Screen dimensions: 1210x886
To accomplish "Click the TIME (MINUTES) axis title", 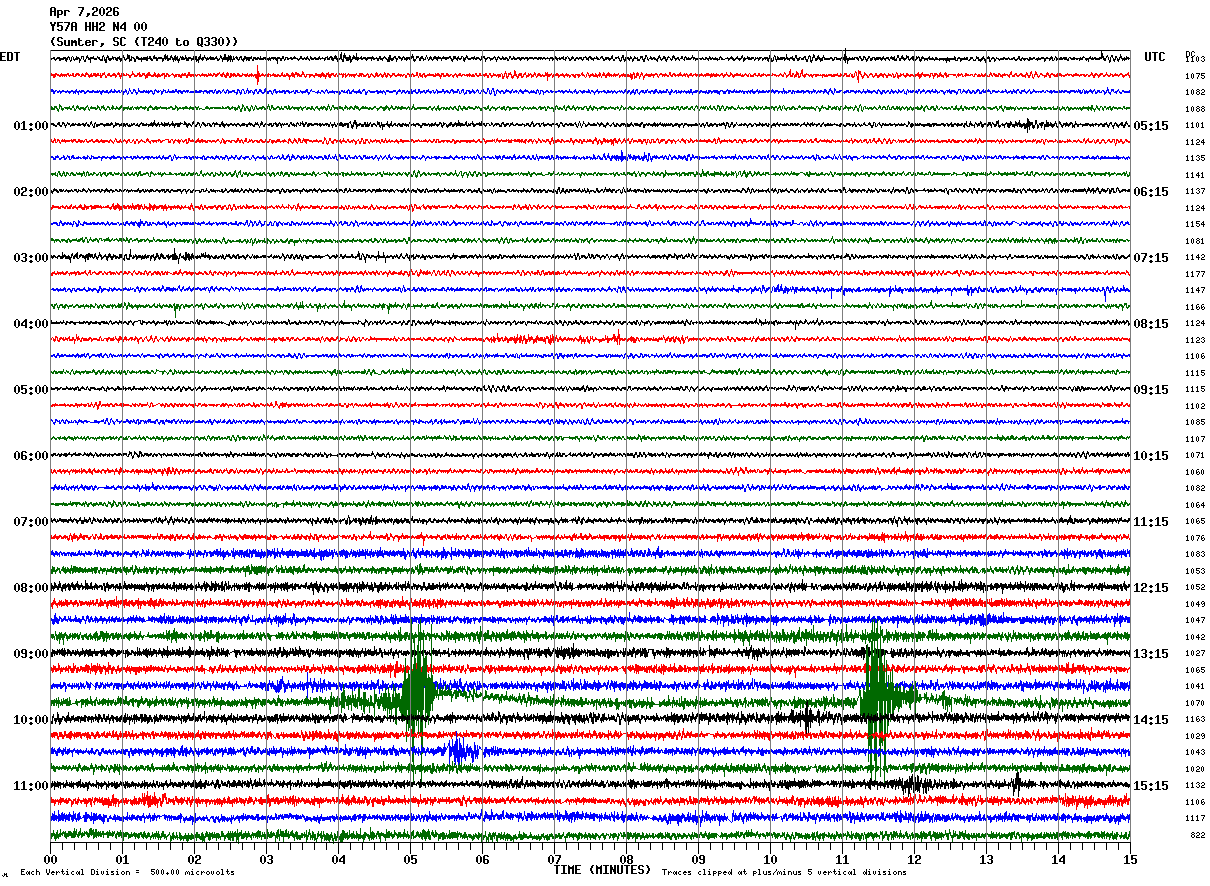I will pyautogui.click(x=602, y=870).
